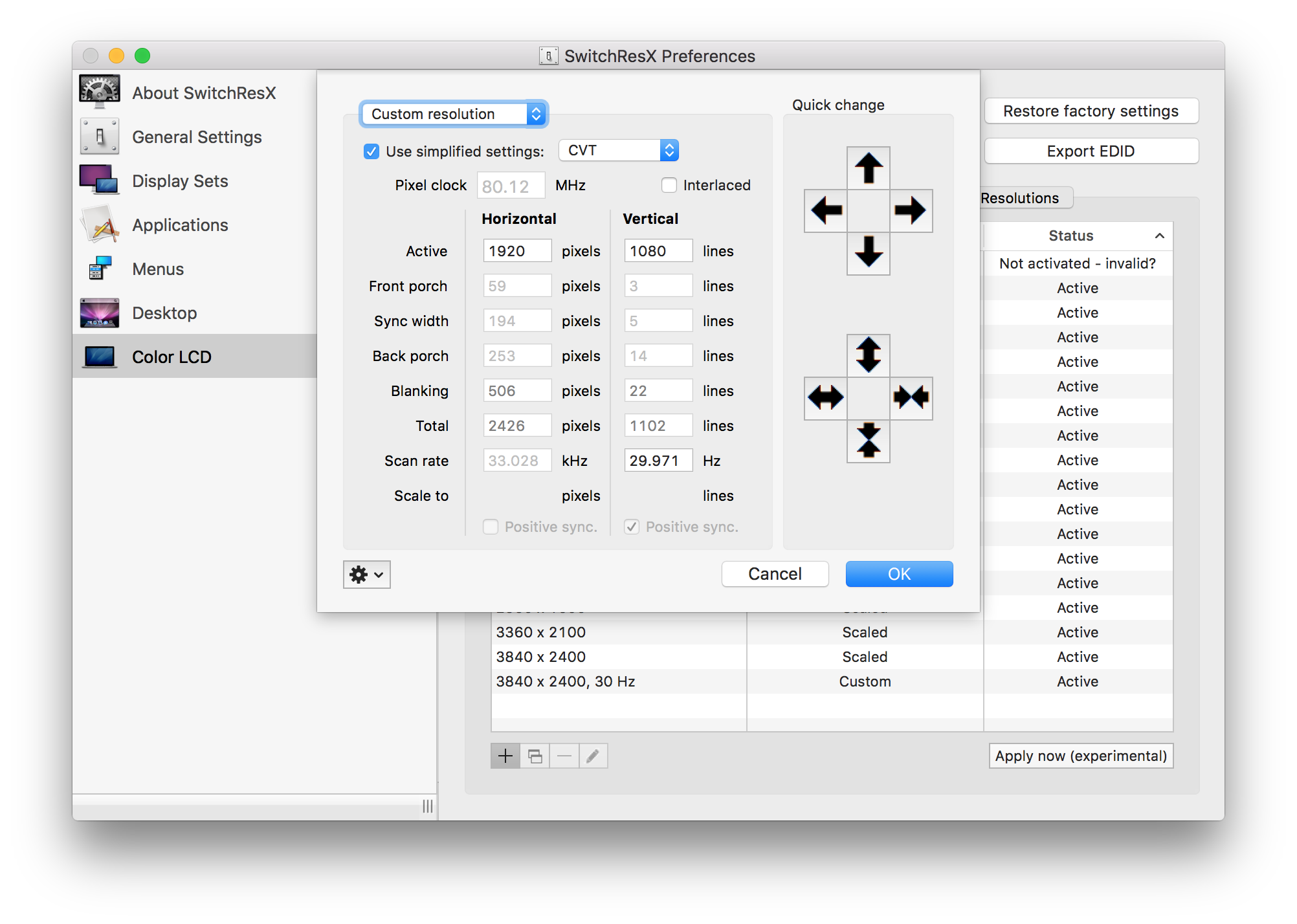Click the move-down arrow in Quick change
The image size is (1297, 924).
tap(869, 252)
